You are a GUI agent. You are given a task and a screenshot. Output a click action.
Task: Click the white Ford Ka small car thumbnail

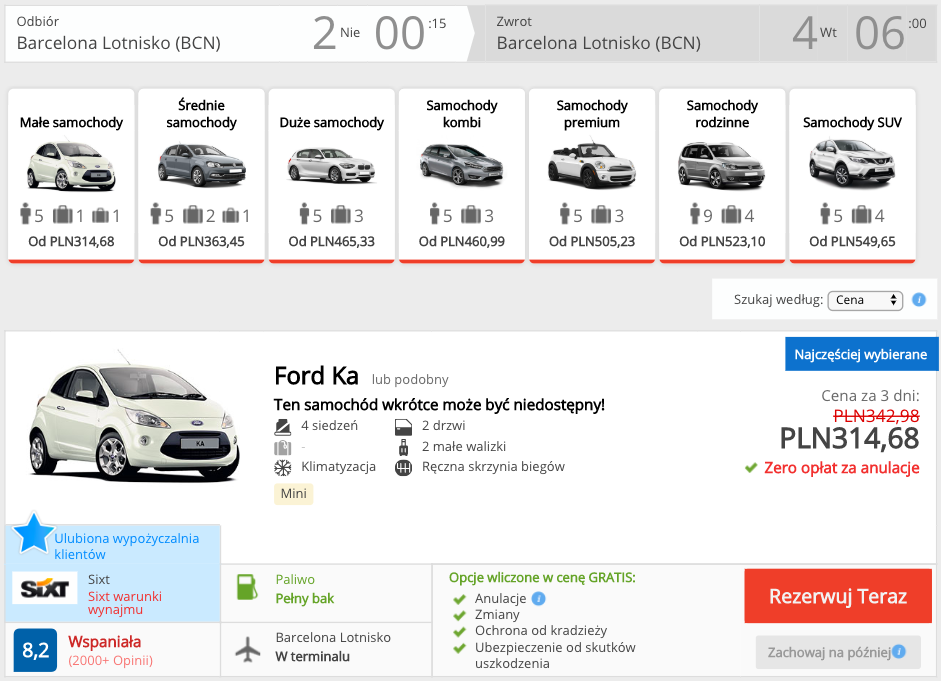pyautogui.click(x=71, y=165)
